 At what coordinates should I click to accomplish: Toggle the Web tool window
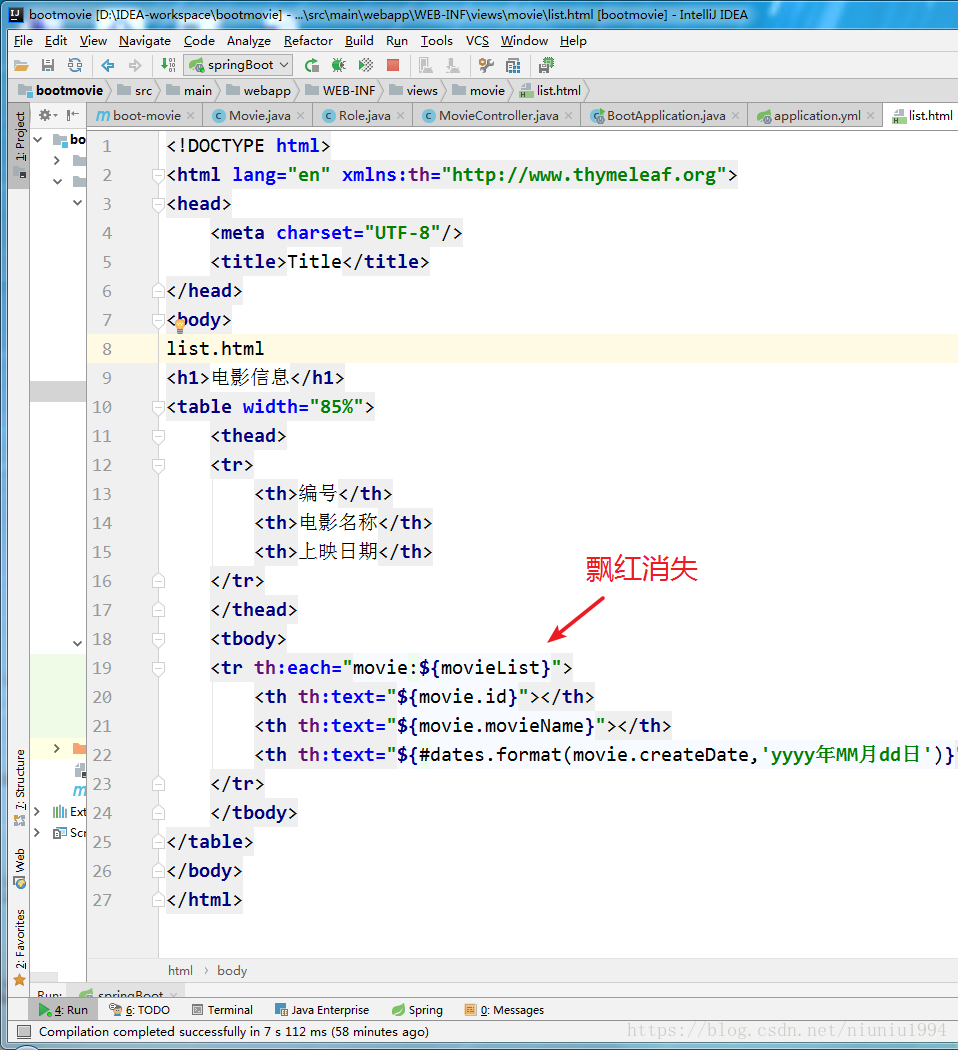click(20, 868)
